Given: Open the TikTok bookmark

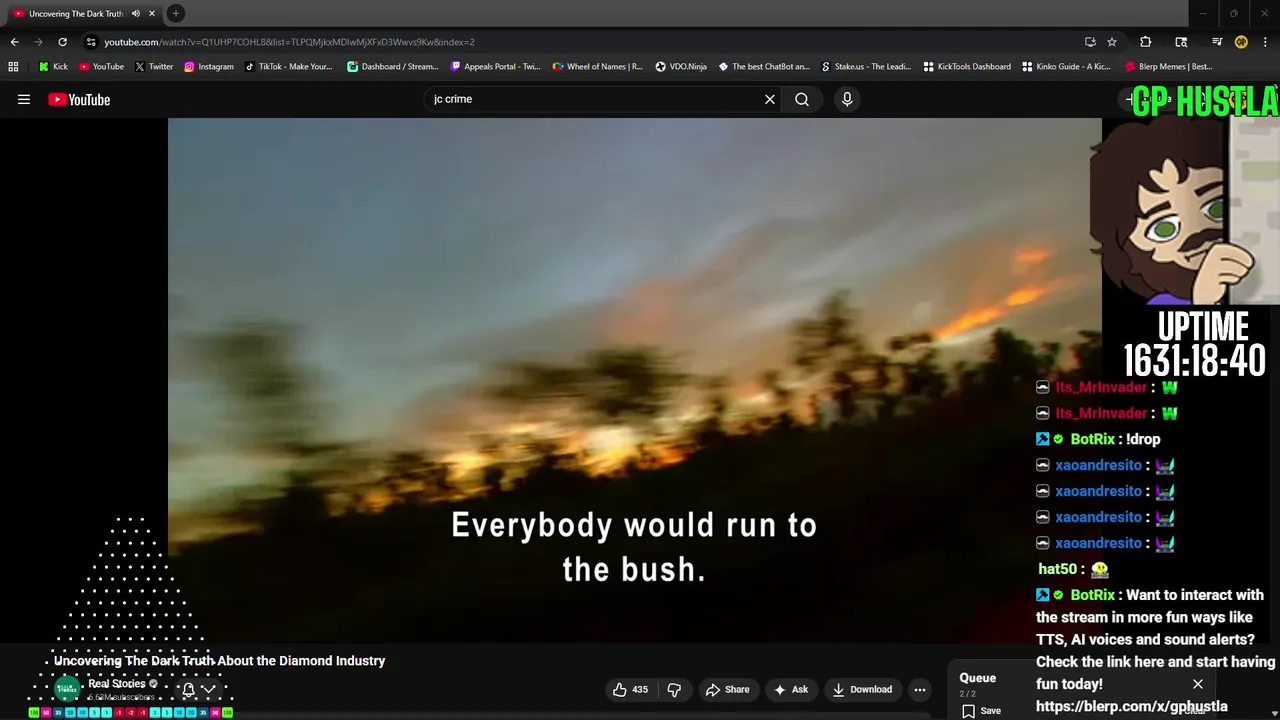Looking at the screenshot, I should tap(288, 67).
